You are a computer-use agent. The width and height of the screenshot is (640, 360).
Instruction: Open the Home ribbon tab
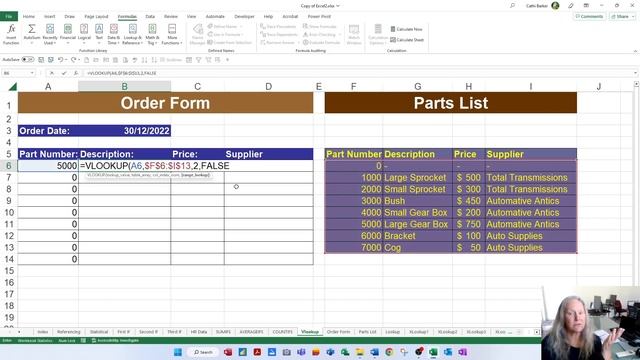click(29, 16)
